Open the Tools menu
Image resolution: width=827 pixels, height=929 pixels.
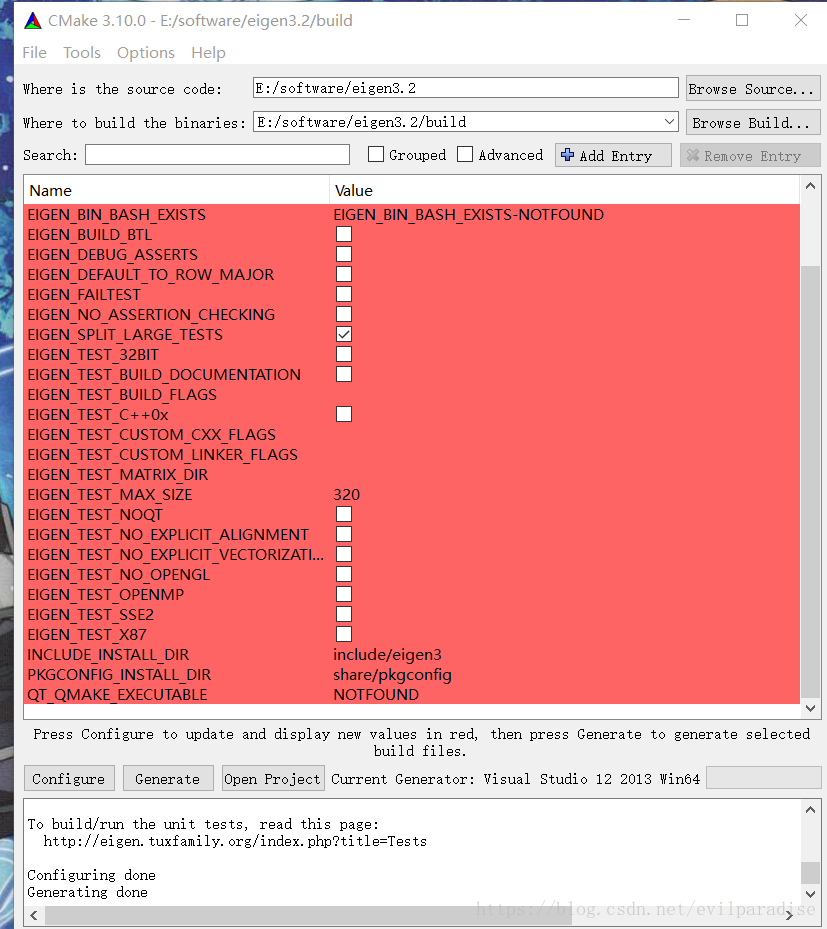point(82,53)
